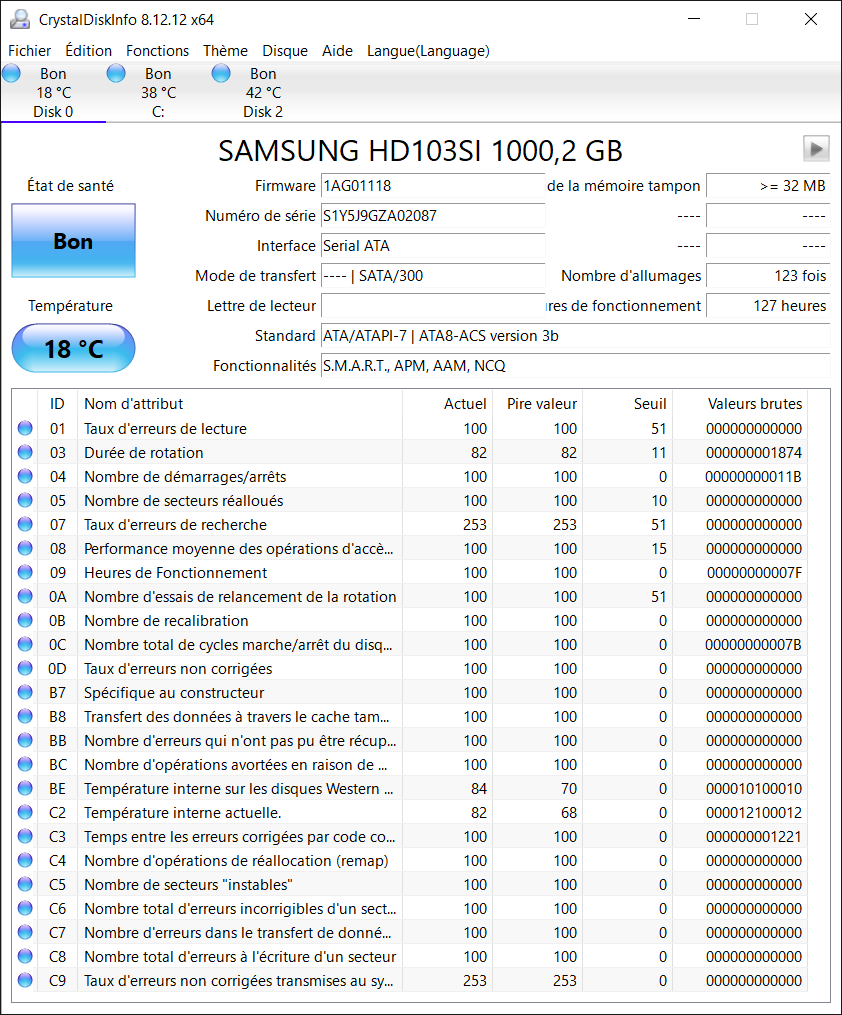Click the Disk 0 blue status orb

click(x=12, y=73)
